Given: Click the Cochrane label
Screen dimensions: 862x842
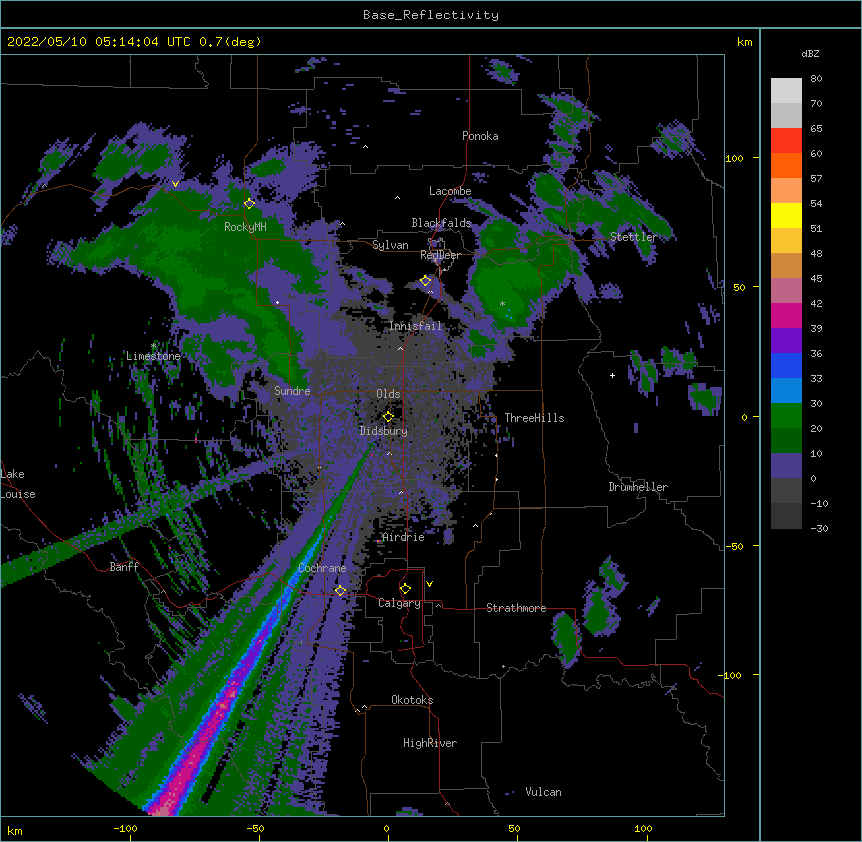Looking at the screenshot, I should click(322, 568).
